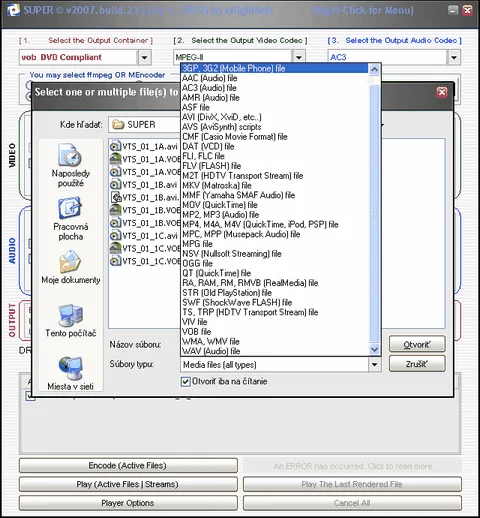This screenshot has width=480, height=518.
Task: Click SUPER app icon in title bar
Action: [x=13, y=10]
